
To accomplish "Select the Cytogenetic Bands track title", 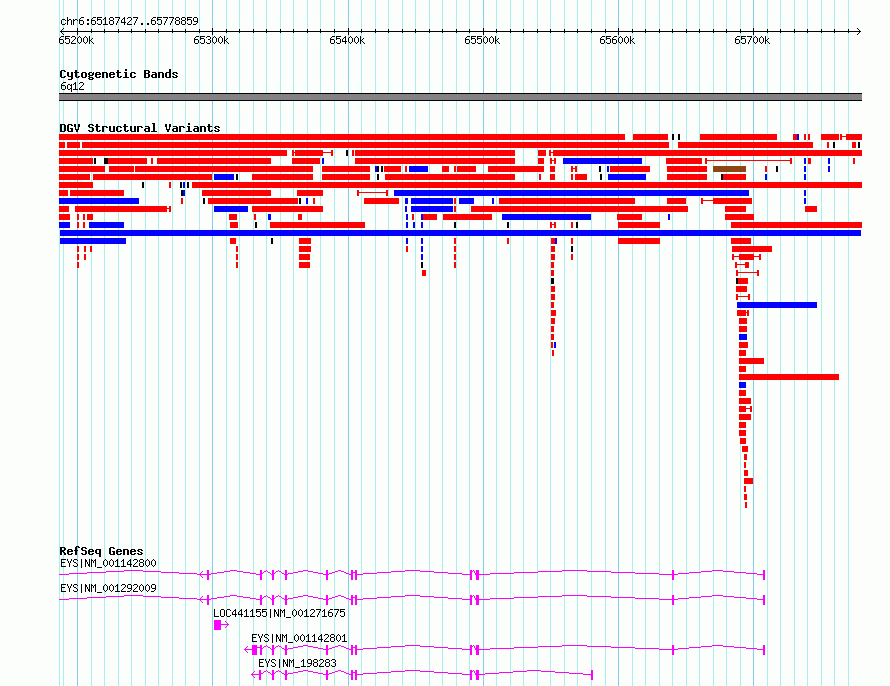I will coord(119,74).
